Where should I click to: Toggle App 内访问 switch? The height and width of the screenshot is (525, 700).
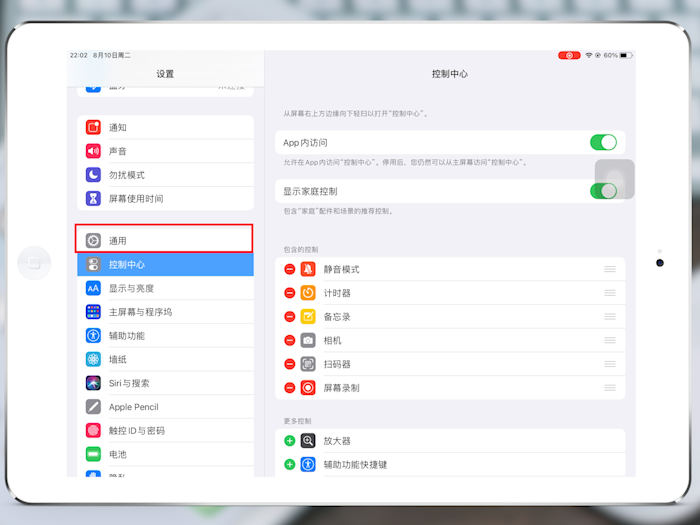tap(604, 142)
